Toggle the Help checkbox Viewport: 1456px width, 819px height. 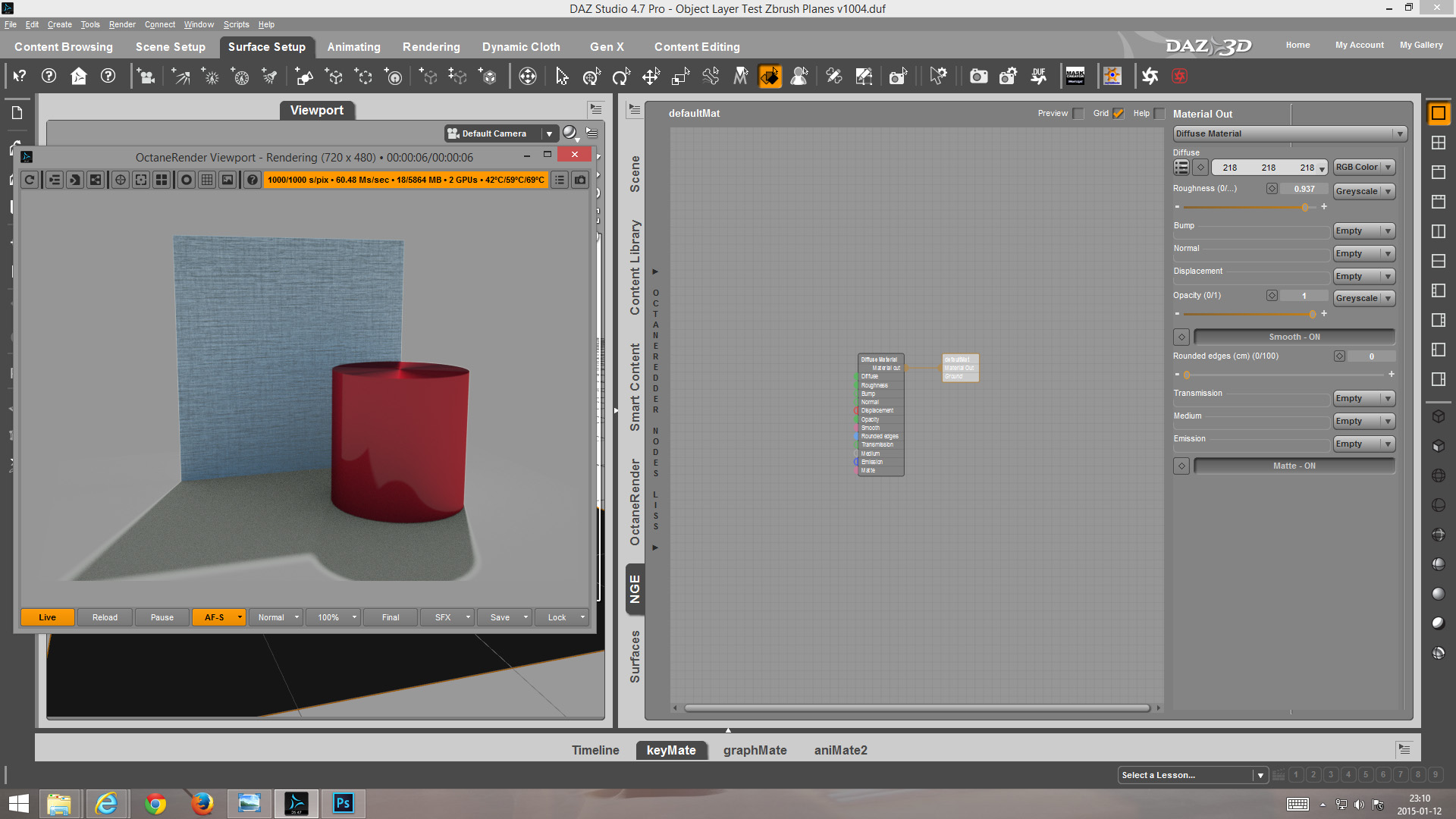tap(1159, 114)
